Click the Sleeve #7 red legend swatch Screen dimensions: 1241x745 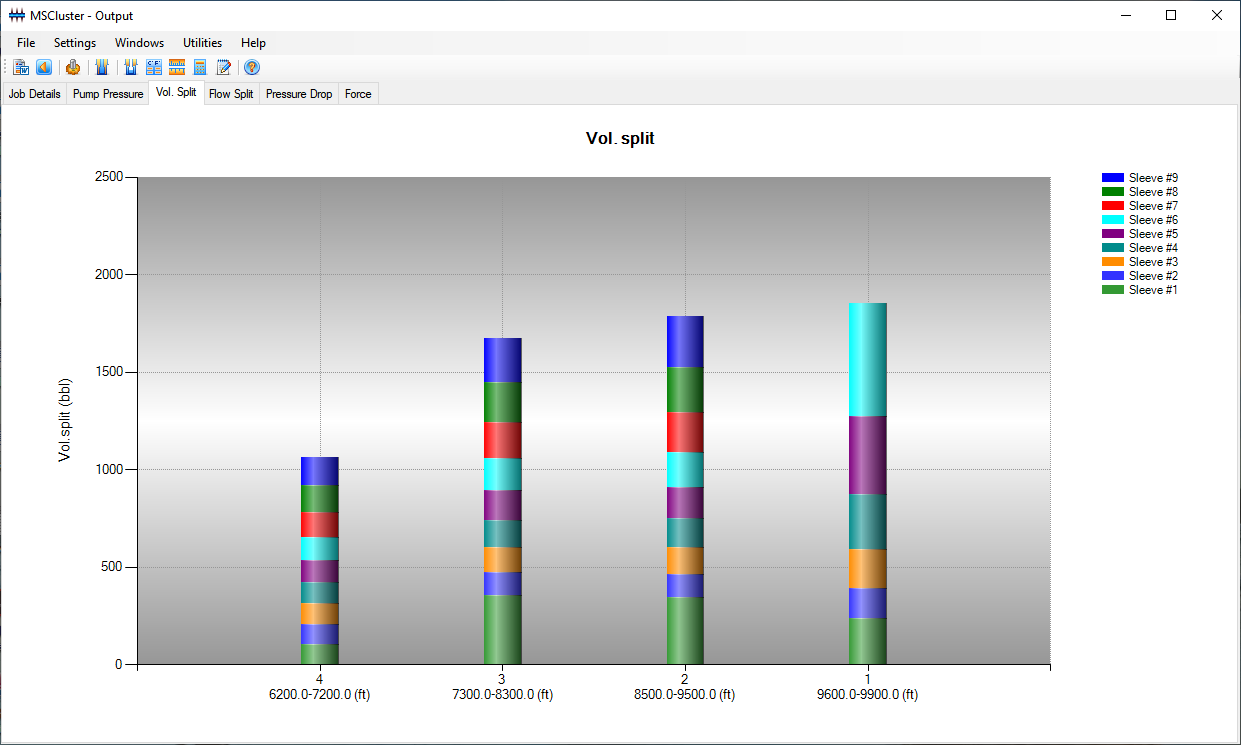click(x=1112, y=205)
